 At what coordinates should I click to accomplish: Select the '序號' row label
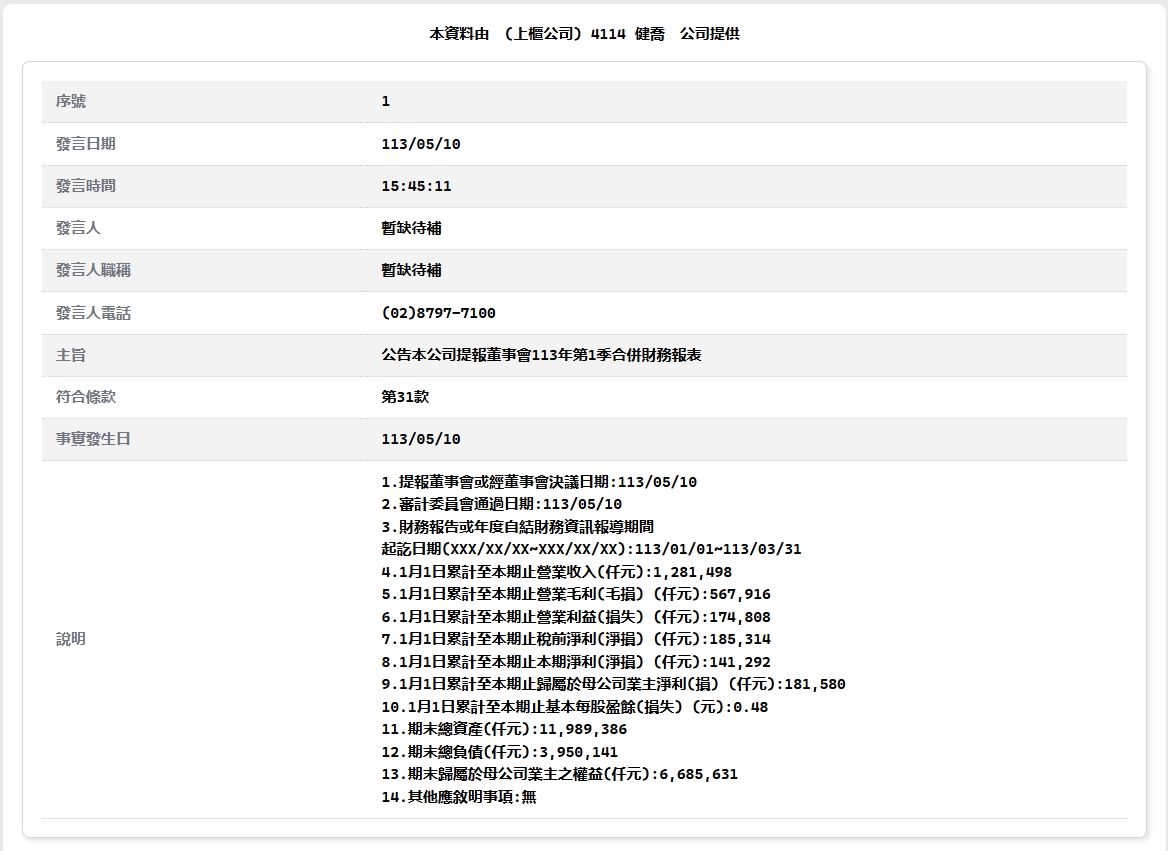71,101
